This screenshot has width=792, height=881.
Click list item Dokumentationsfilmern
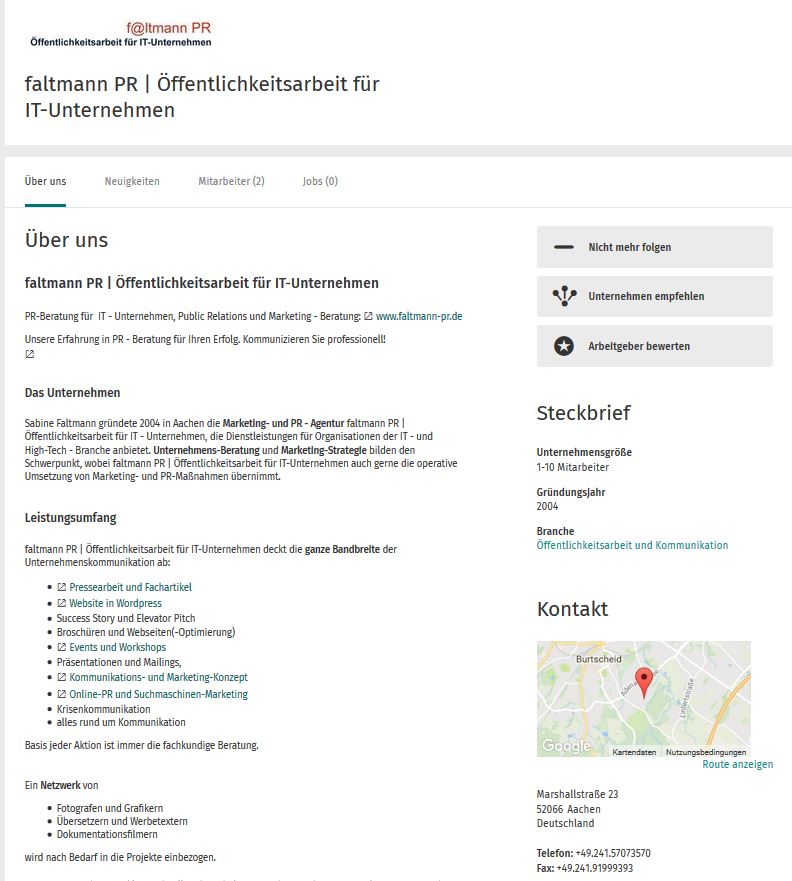107,834
